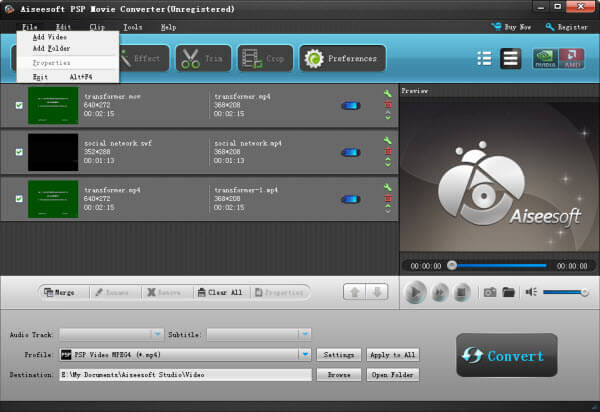Open the Edit menu
The height and width of the screenshot is (412, 600).
pyautogui.click(x=64, y=27)
